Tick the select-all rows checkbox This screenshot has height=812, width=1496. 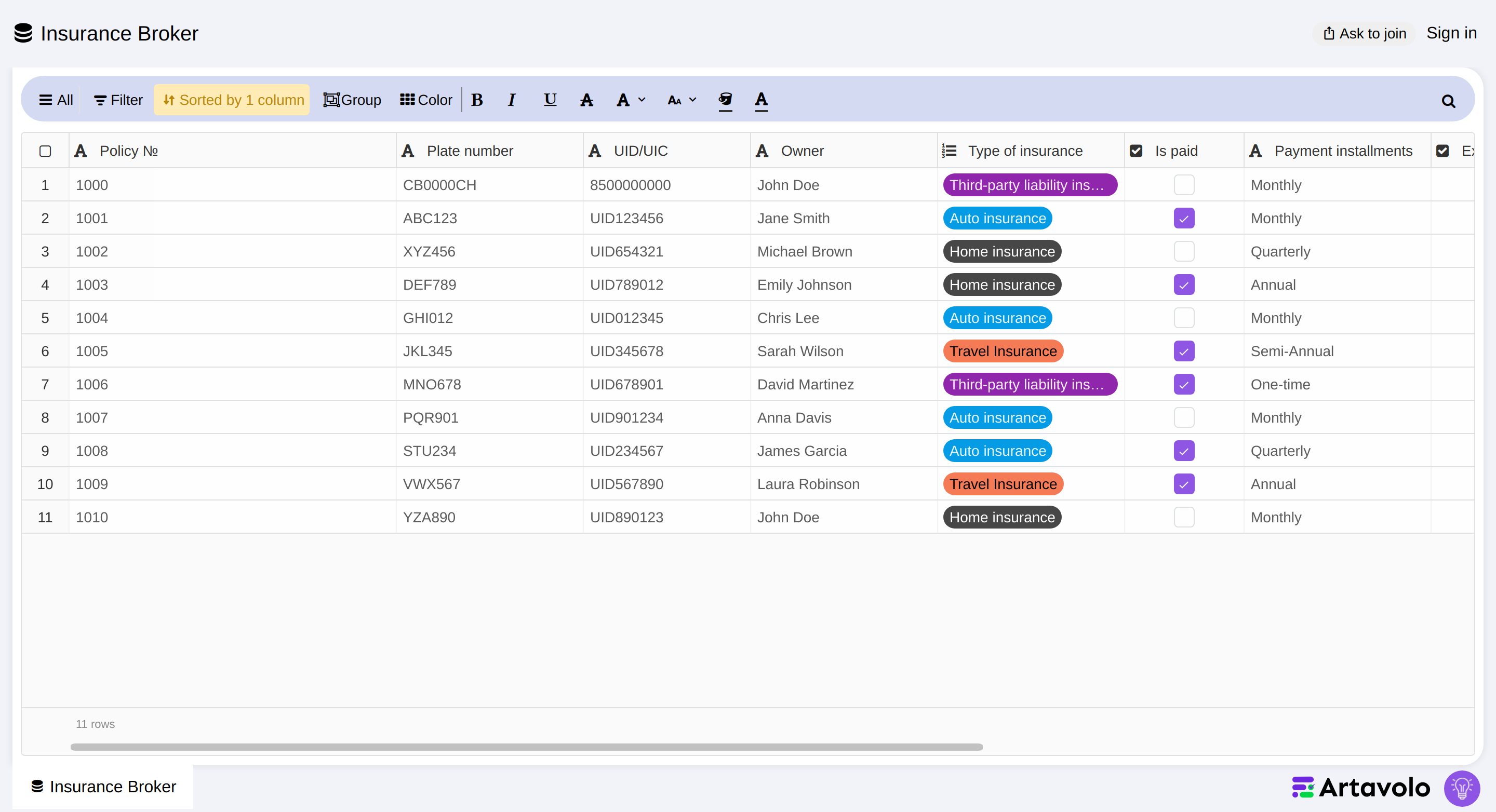pos(45,151)
